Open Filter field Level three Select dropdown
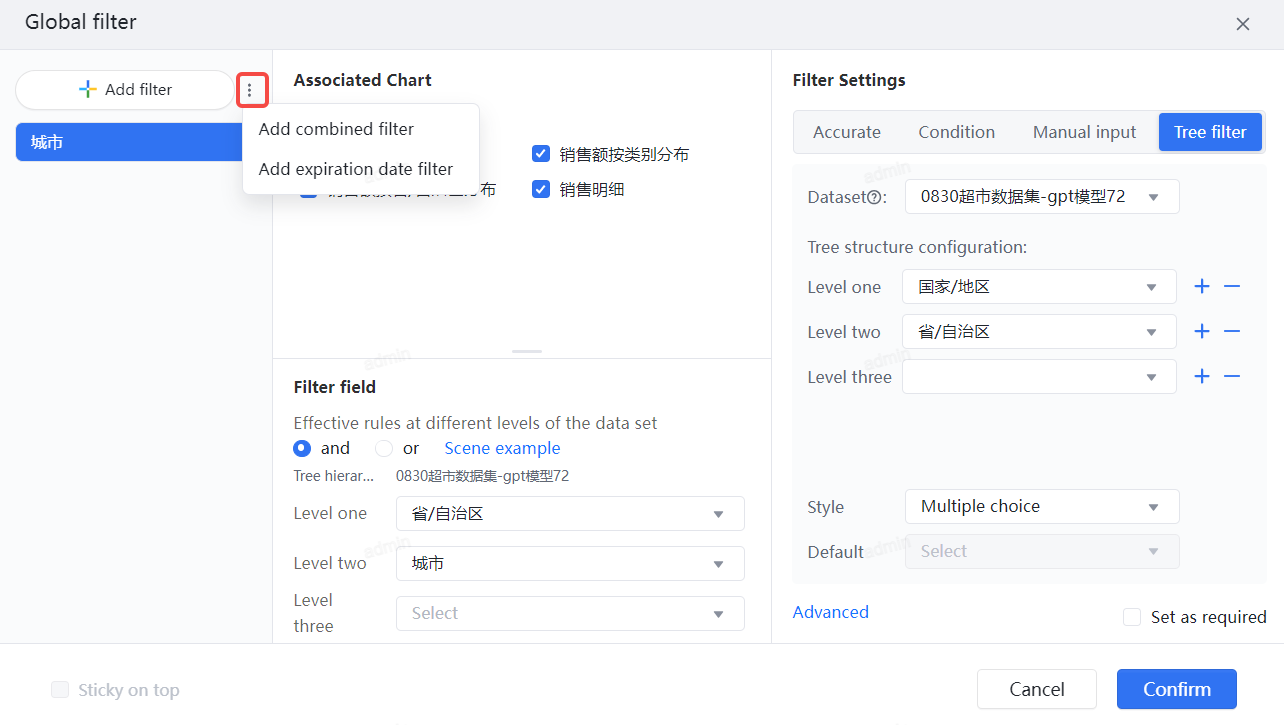Viewport: 1284px width, 725px height. point(570,614)
